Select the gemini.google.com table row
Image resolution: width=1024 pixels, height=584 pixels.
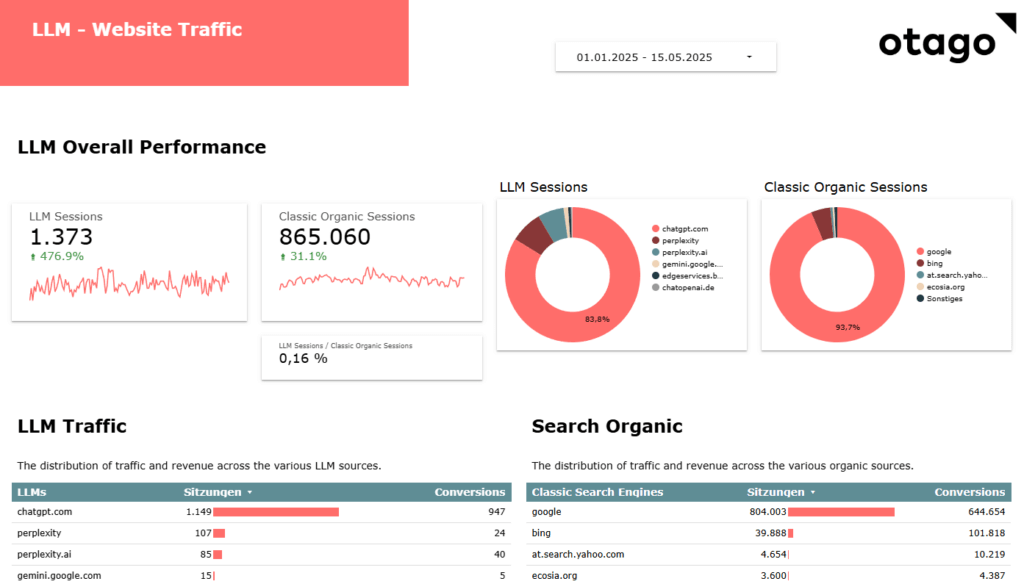pyautogui.click(x=261, y=575)
